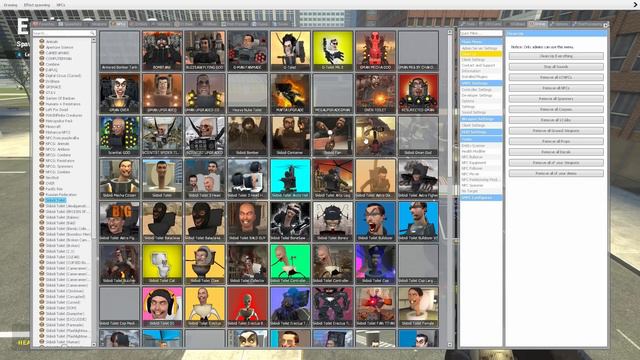Screen dimensions: 640x360
Task: Open the NPCs menu in top bar
Action: tap(60, 5)
